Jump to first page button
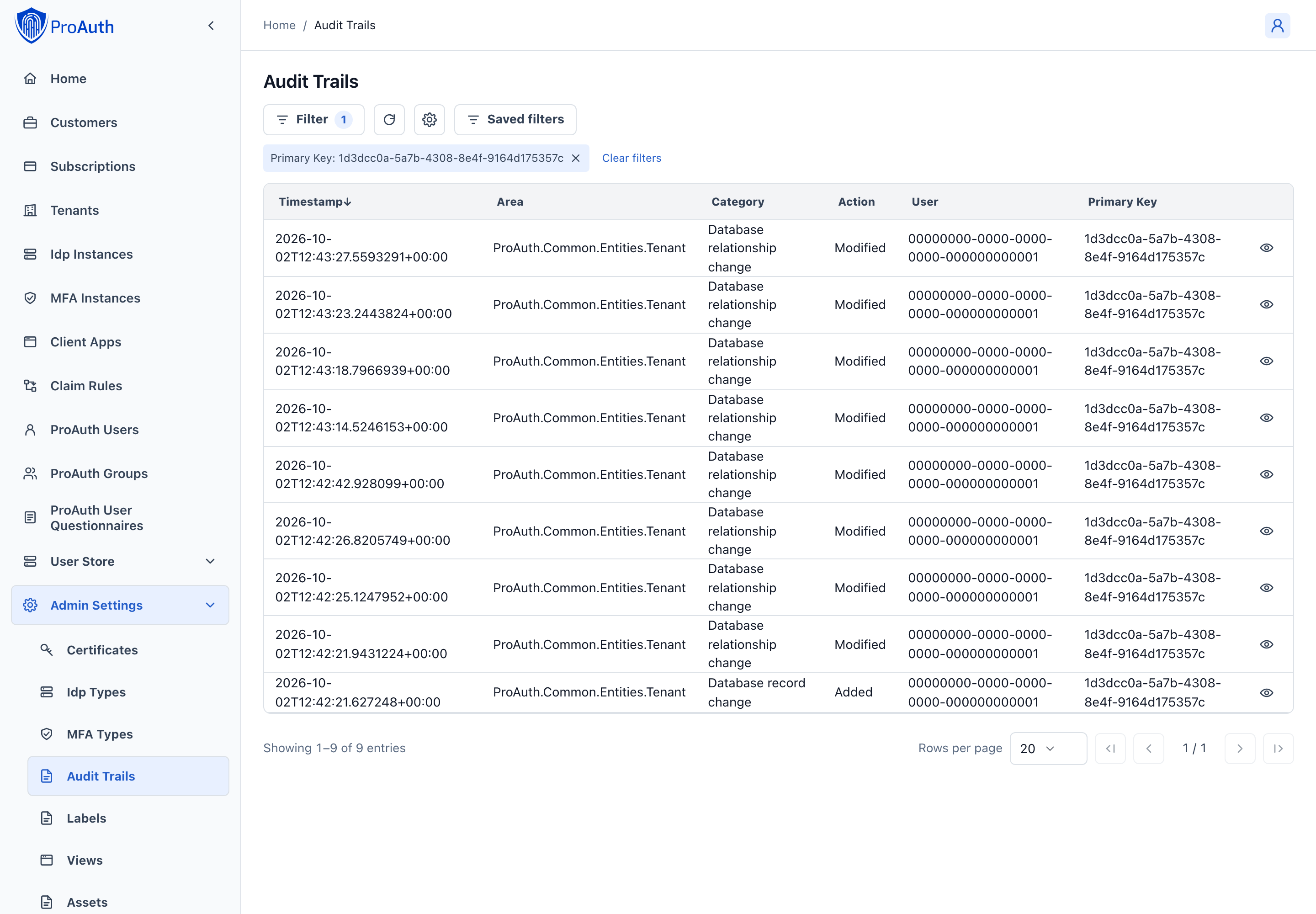 1110,749
